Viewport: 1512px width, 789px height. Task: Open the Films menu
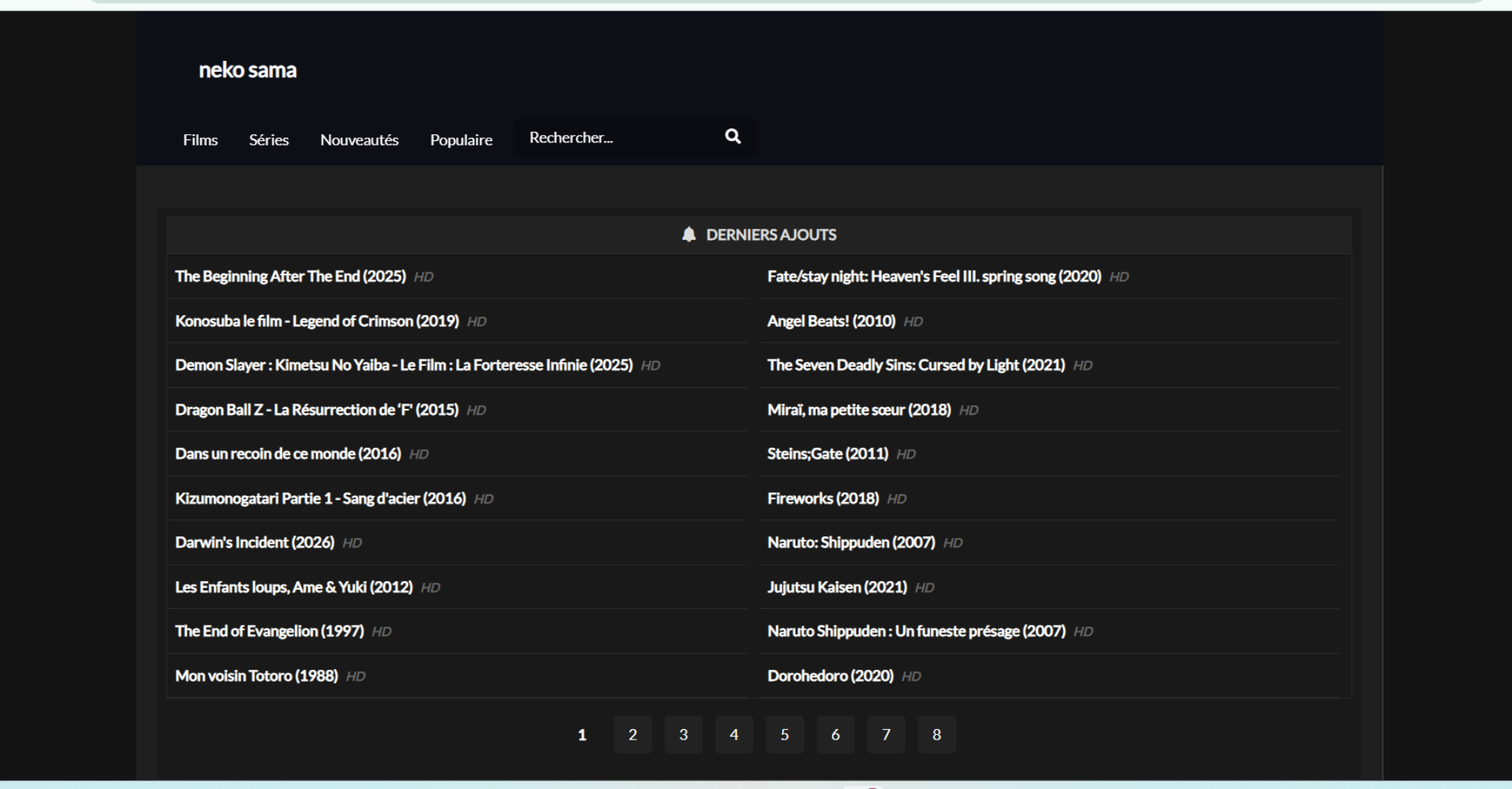coord(200,140)
